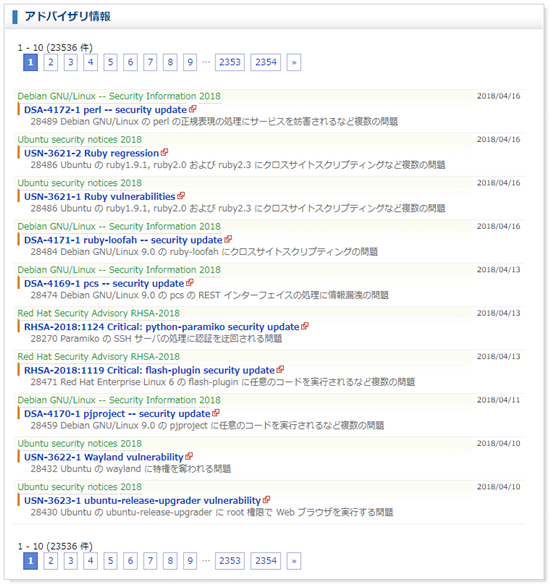Click the Red Hat Security Advisory RHSA-2018 category above flash-plugin
Screen dimensions: 550x584
pos(99,356)
